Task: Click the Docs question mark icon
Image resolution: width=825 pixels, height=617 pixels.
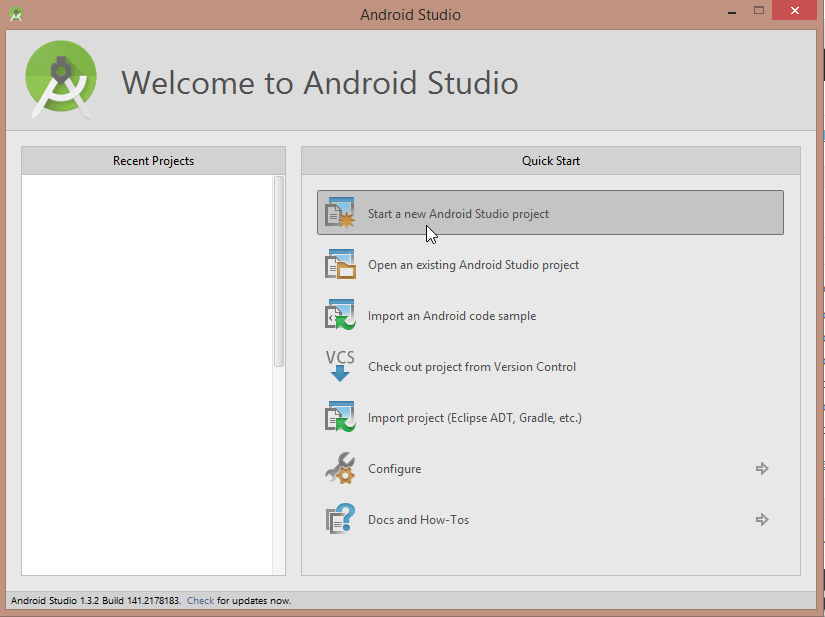Action: pyautogui.click(x=340, y=519)
